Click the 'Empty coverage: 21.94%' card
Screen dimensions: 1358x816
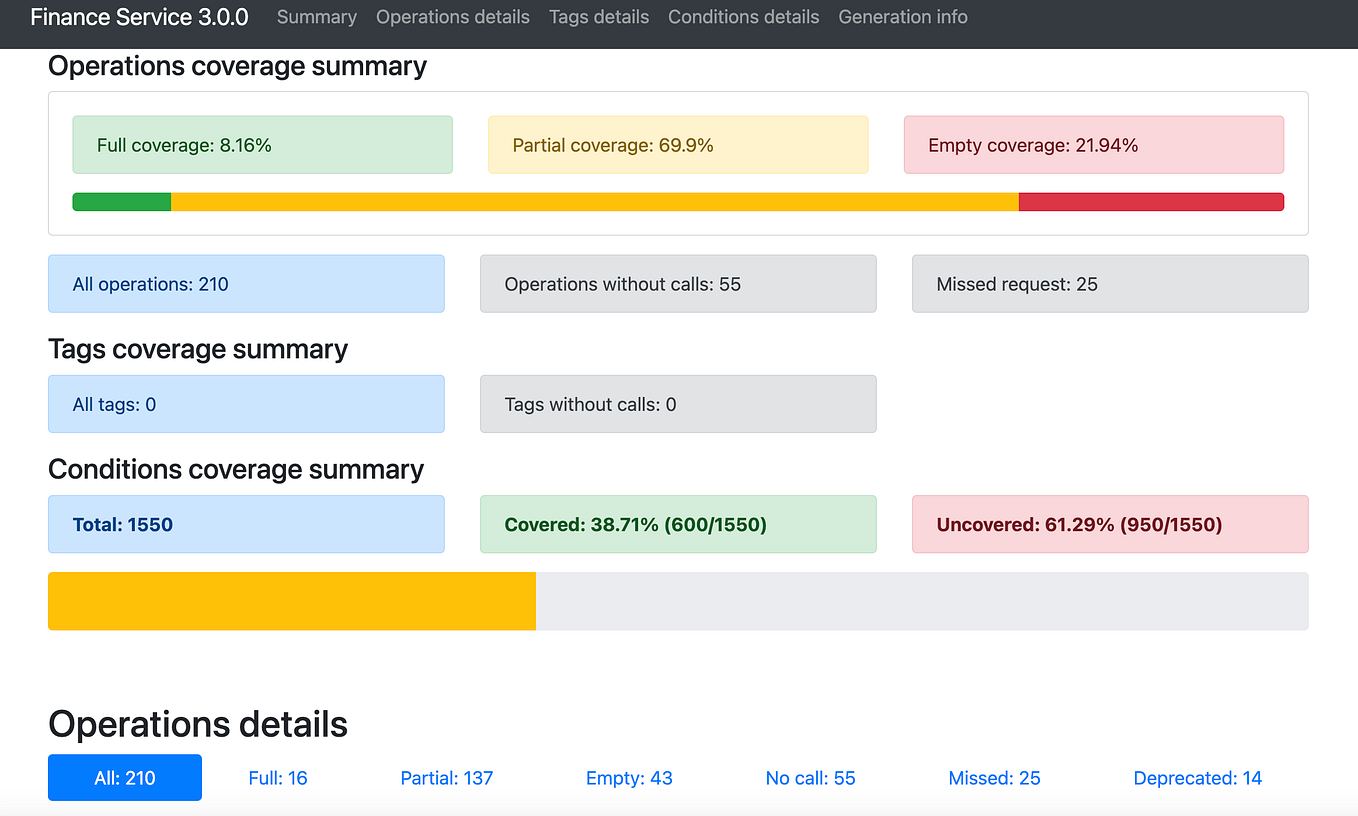[x=1093, y=144]
